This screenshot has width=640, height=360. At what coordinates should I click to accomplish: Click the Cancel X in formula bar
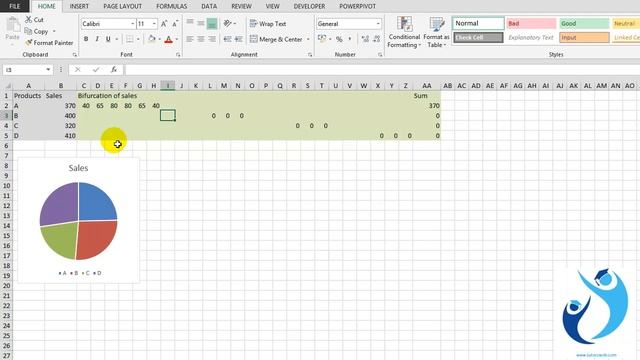pos(78,69)
